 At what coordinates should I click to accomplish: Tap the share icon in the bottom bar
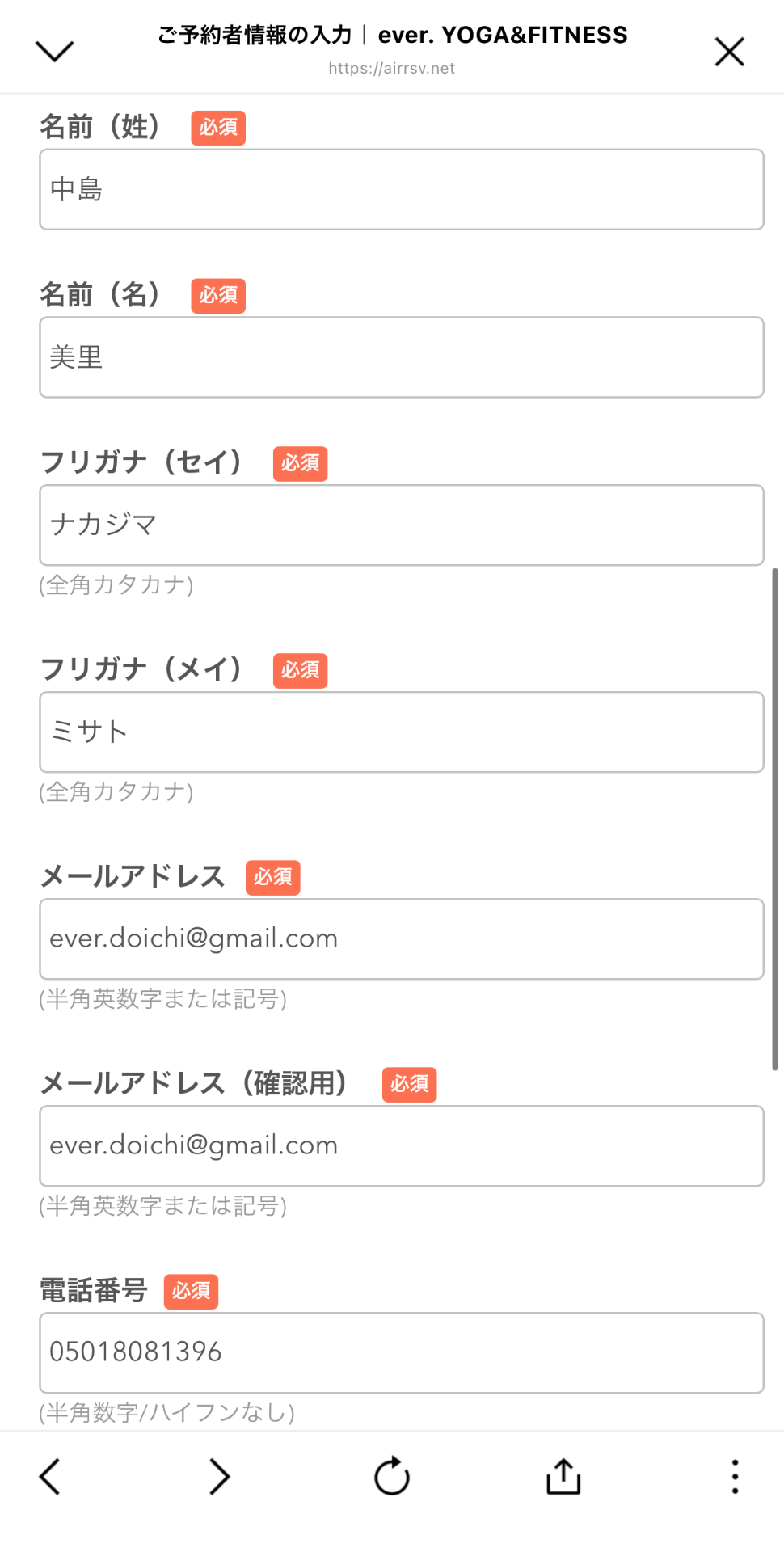tap(563, 1477)
